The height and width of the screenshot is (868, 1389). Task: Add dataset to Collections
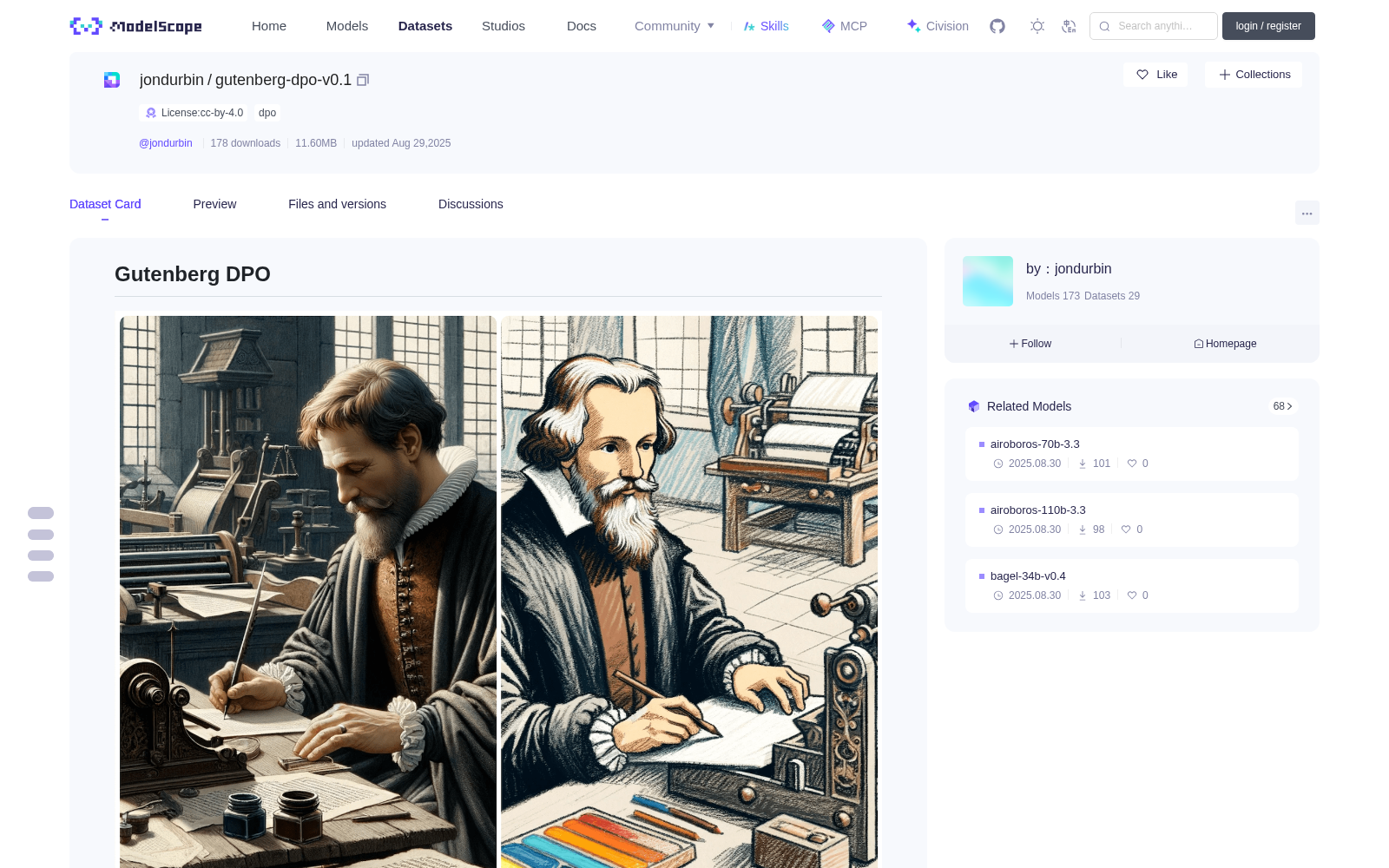click(x=1254, y=75)
